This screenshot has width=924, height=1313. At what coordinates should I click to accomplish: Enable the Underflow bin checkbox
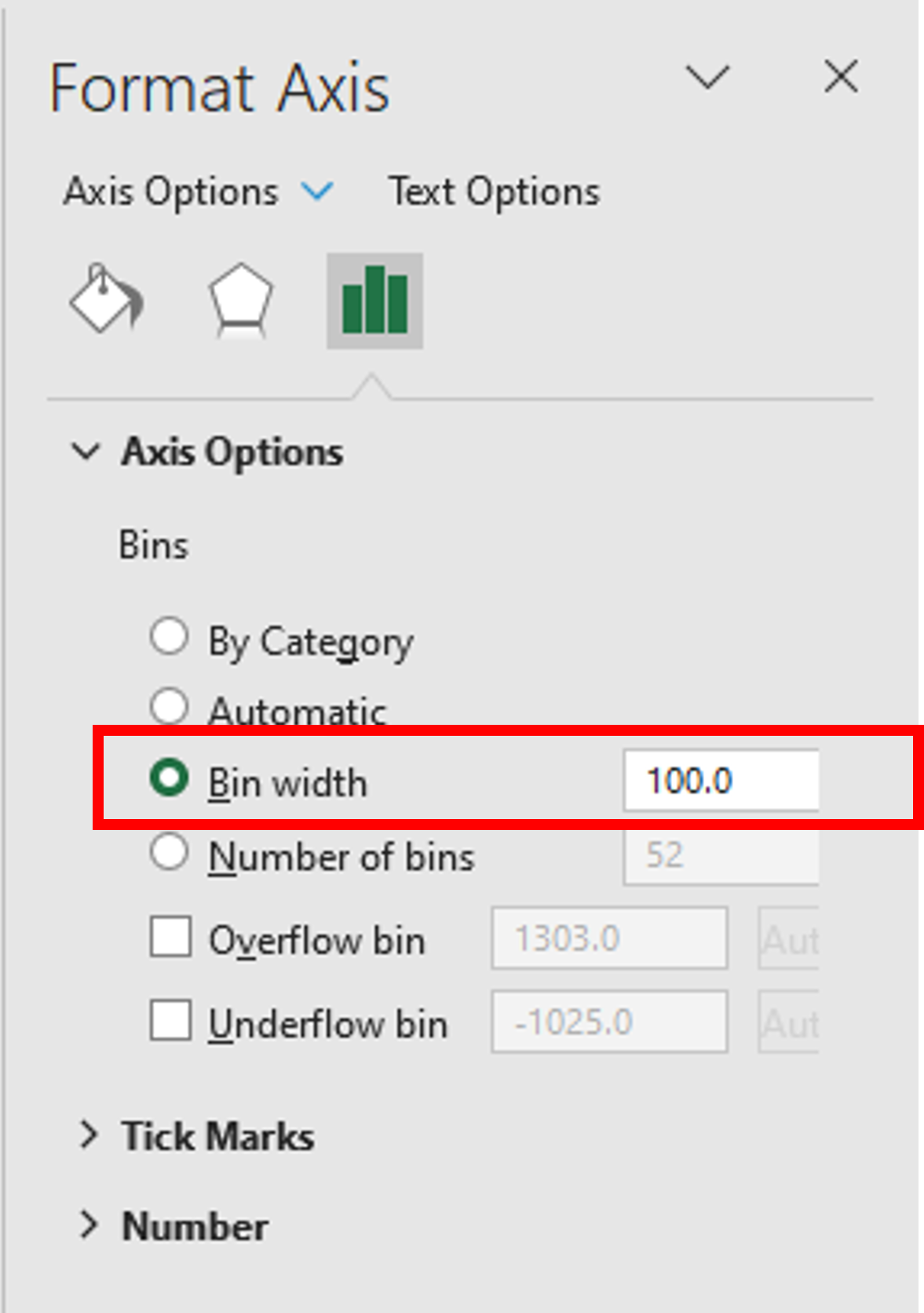[170, 1020]
